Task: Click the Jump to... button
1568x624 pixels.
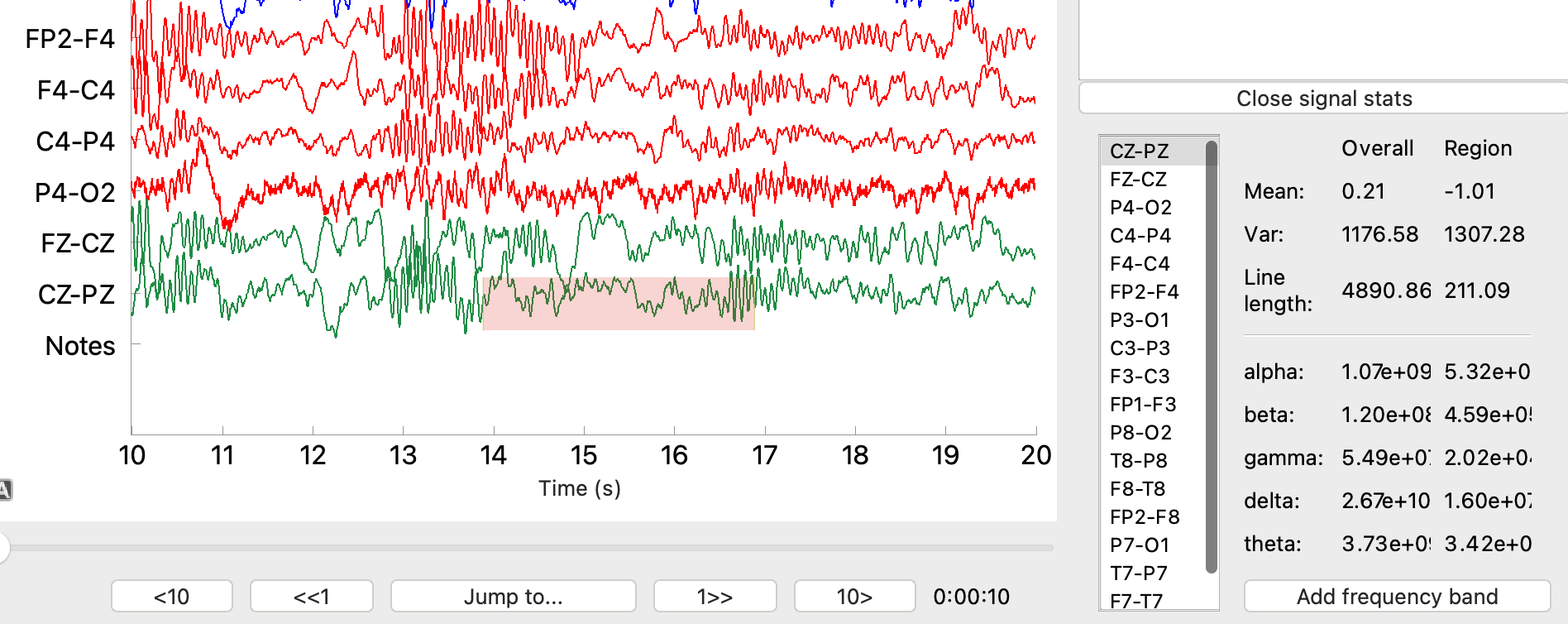Action: tap(513, 597)
